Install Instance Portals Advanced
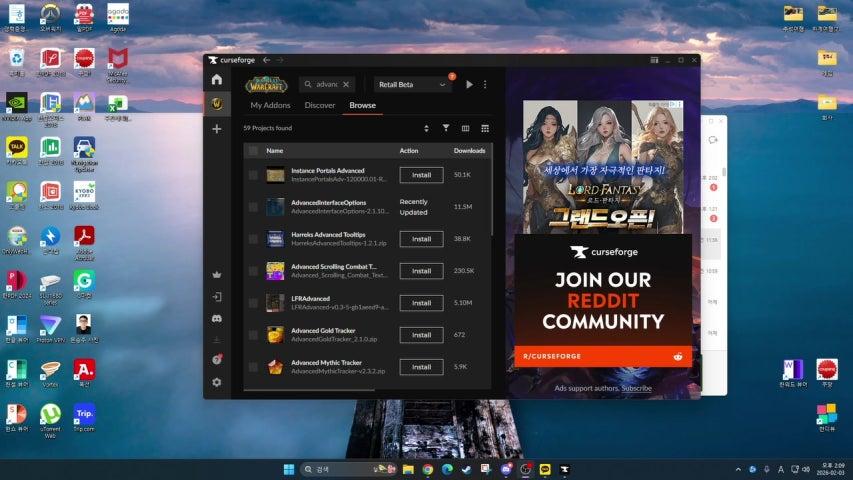853x480 pixels. [x=422, y=175]
